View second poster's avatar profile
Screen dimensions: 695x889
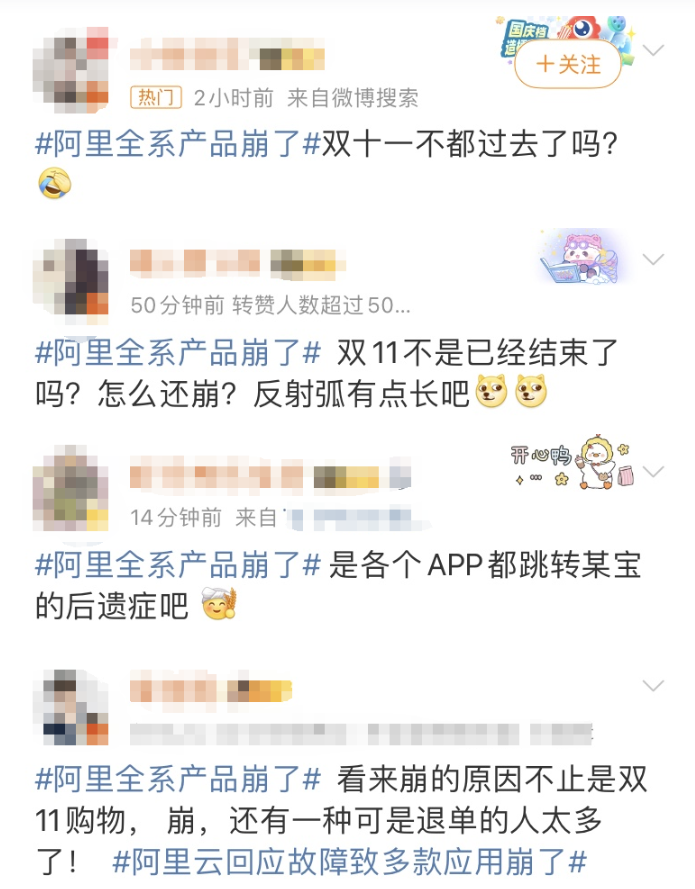click(71, 278)
